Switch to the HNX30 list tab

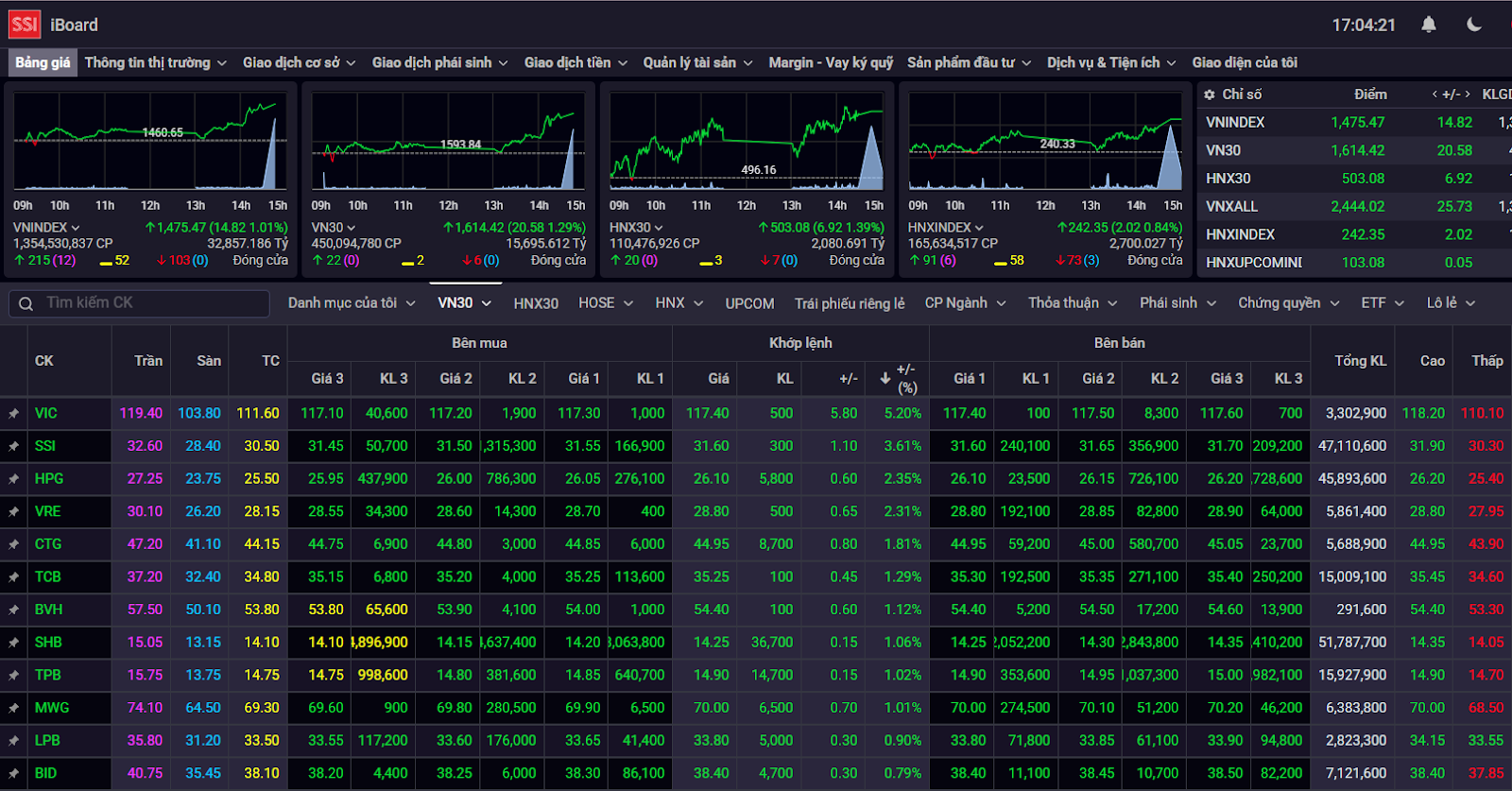coord(536,303)
